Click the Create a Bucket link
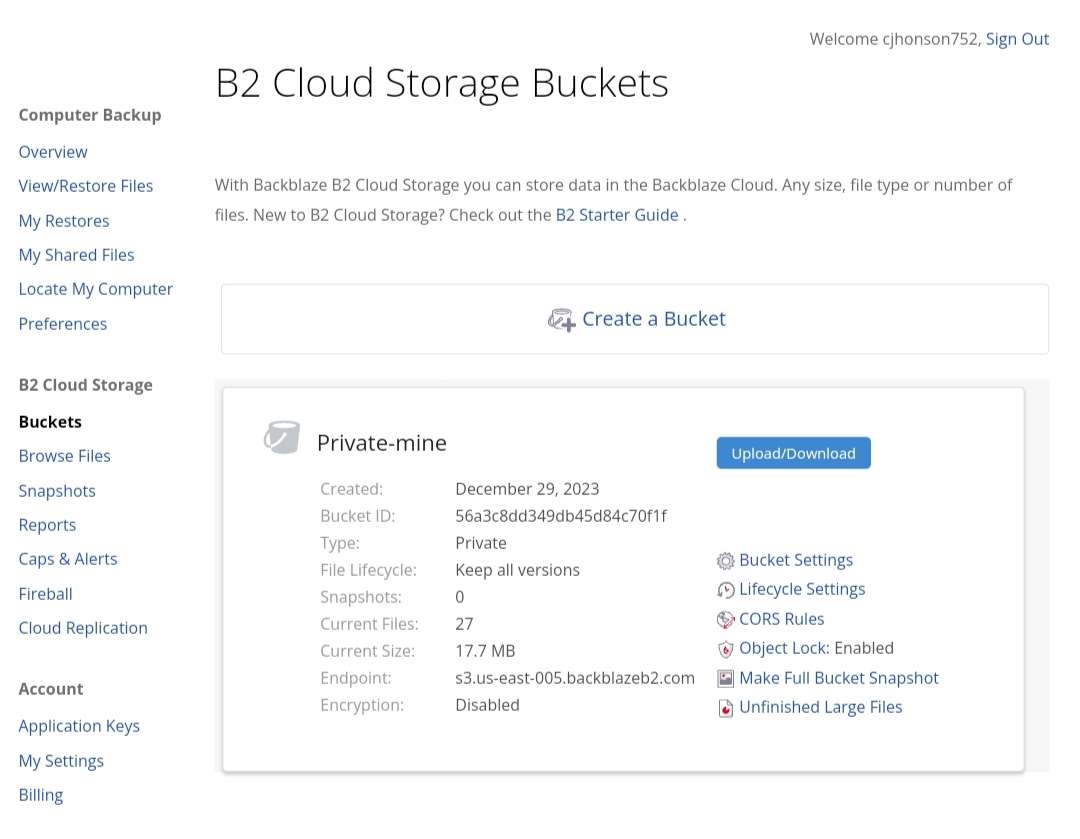This screenshot has width=1080, height=839. coord(654,319)
